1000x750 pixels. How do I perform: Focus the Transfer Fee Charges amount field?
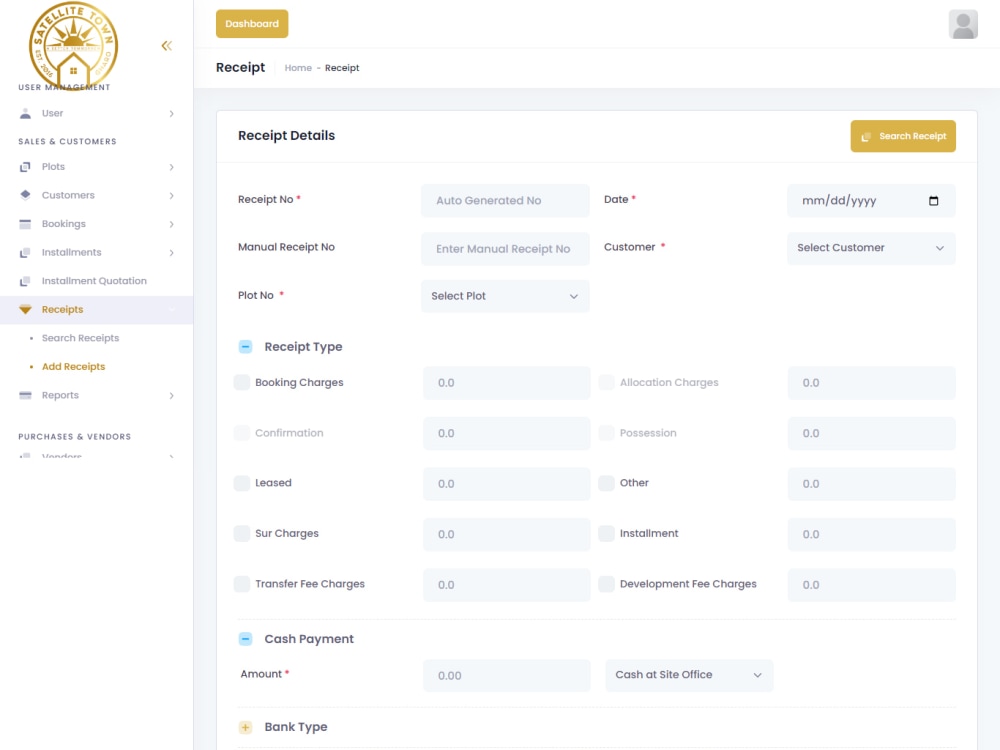click(x=506, y=585)
